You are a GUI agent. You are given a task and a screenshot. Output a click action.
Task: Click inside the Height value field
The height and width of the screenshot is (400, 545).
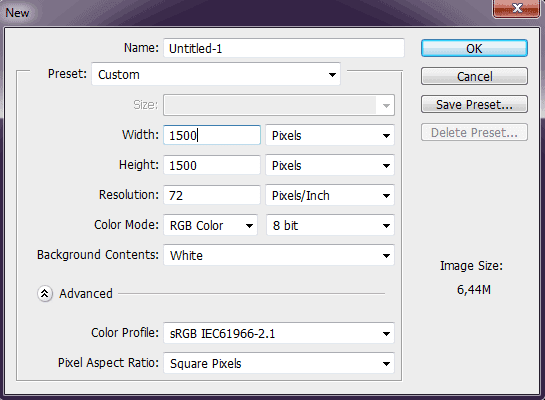(212, 165)
